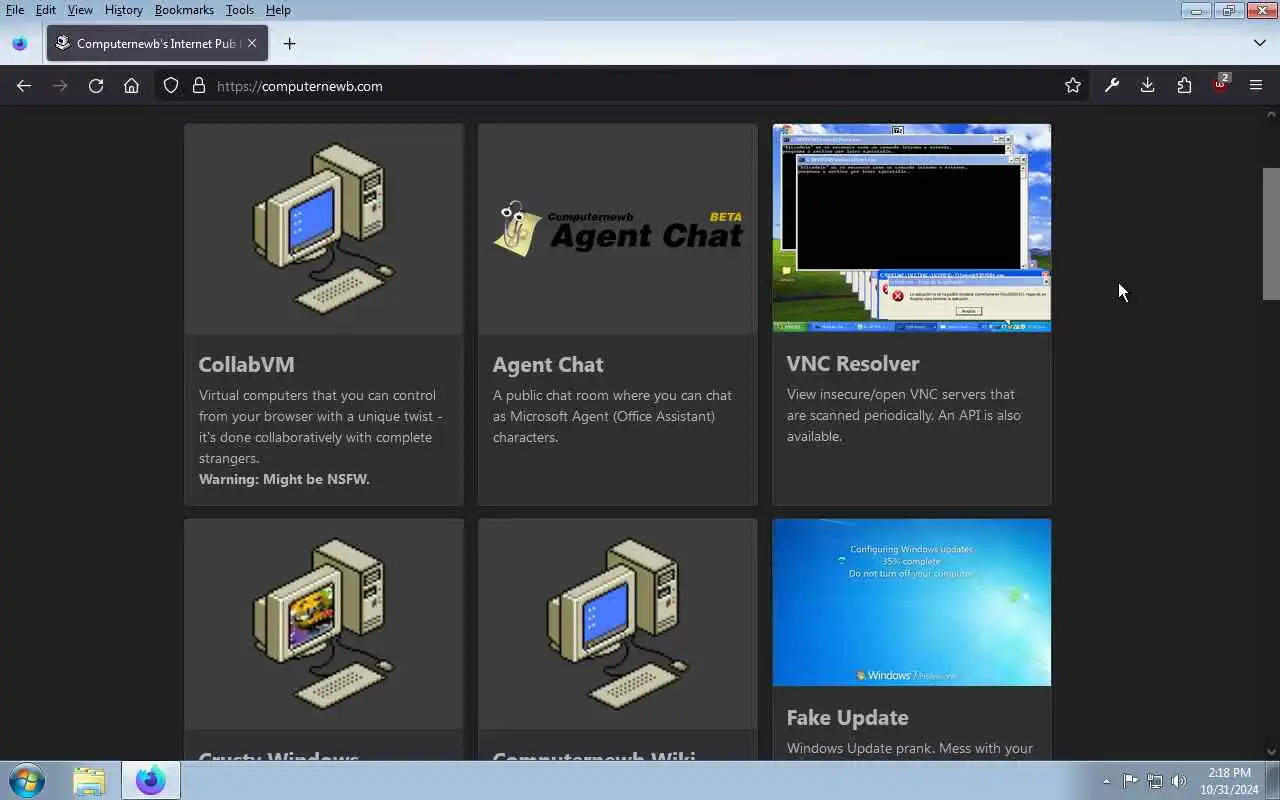Image resolution: width=1280 pixels, height=800 pixels.
Task: Open the Help menu
Action: [278, 10]
